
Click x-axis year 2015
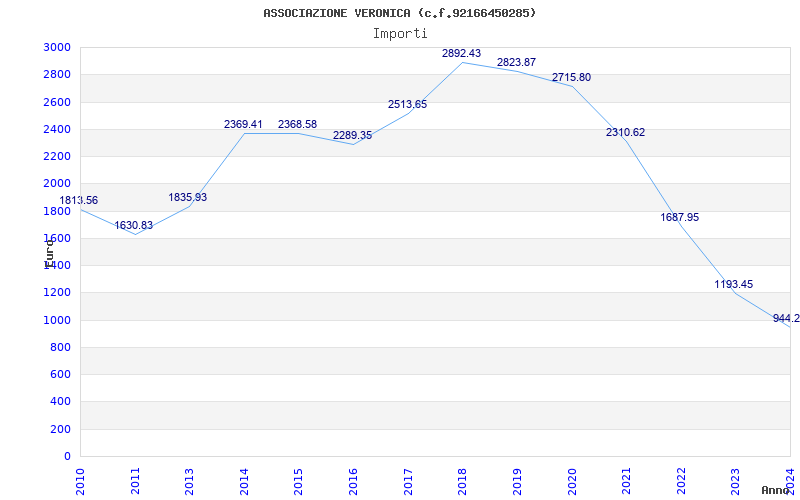click(299, 482)
